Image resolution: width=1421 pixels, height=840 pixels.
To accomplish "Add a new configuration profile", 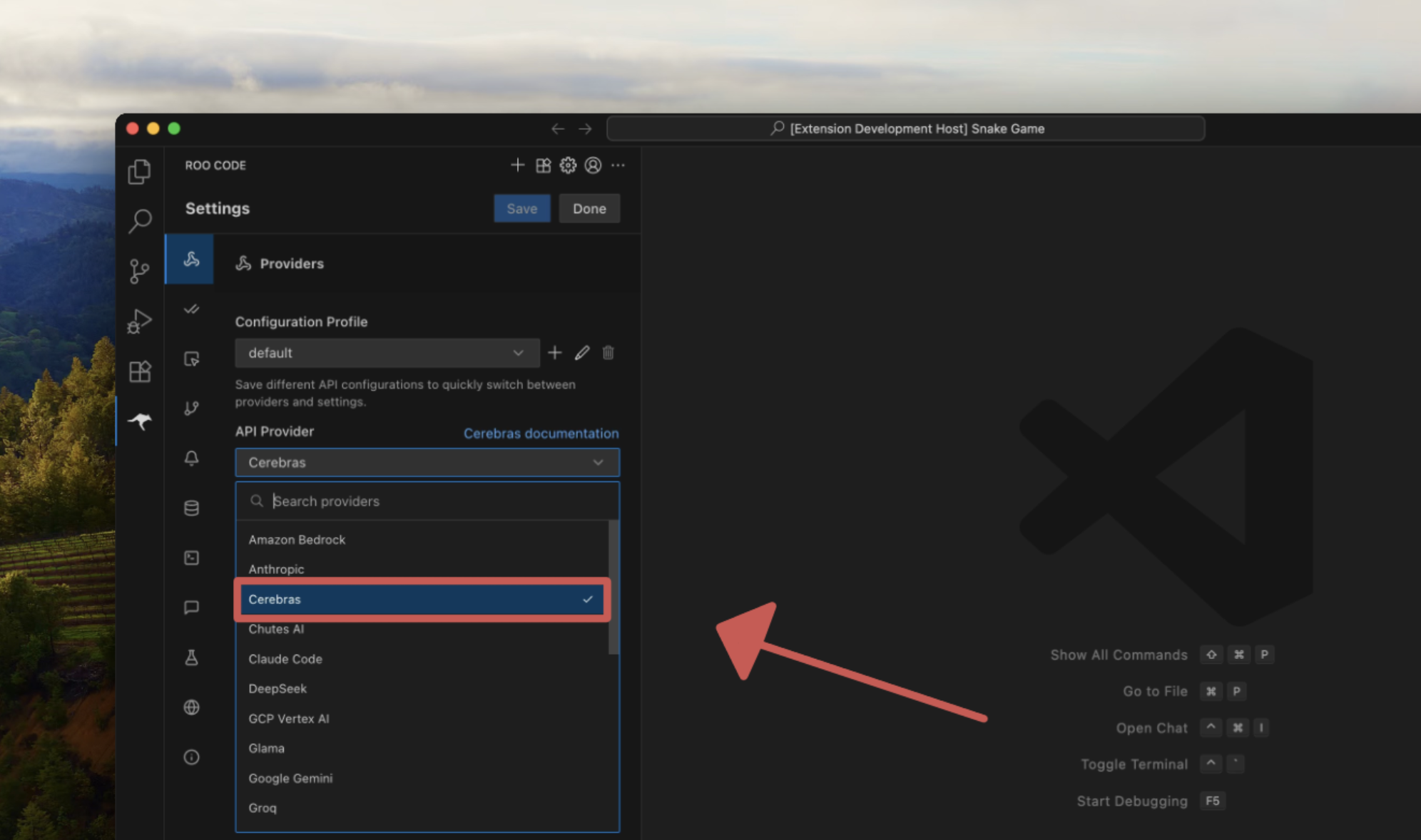I will 555,353.
